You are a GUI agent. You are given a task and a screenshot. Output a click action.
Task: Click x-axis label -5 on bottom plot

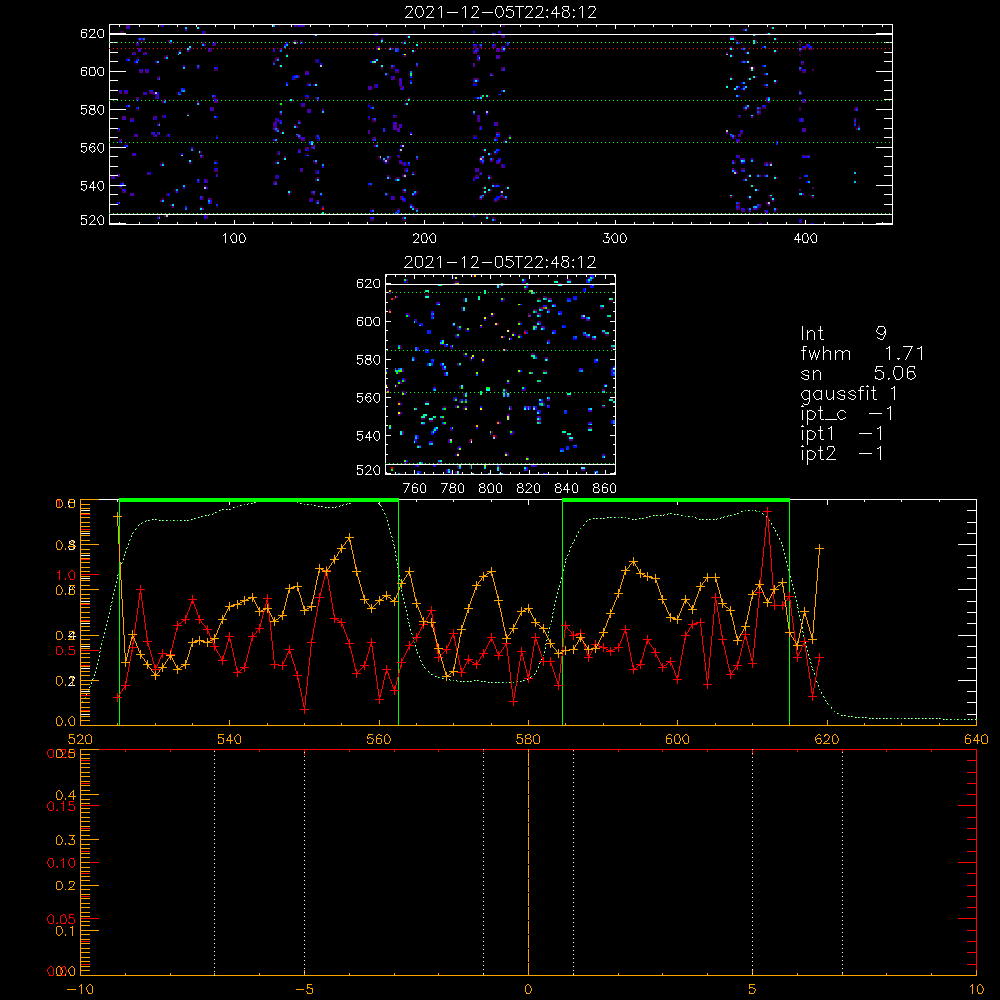(x=304, y=989)
